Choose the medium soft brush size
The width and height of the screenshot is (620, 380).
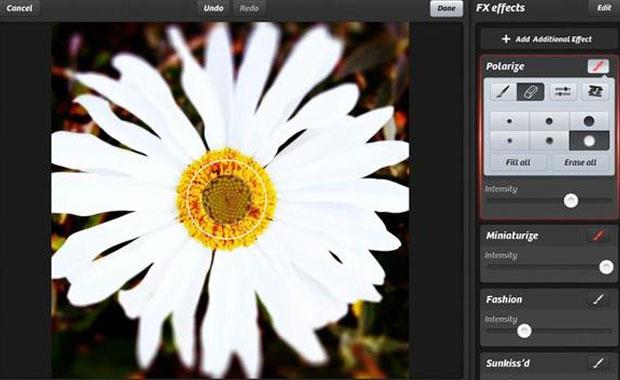549,141
